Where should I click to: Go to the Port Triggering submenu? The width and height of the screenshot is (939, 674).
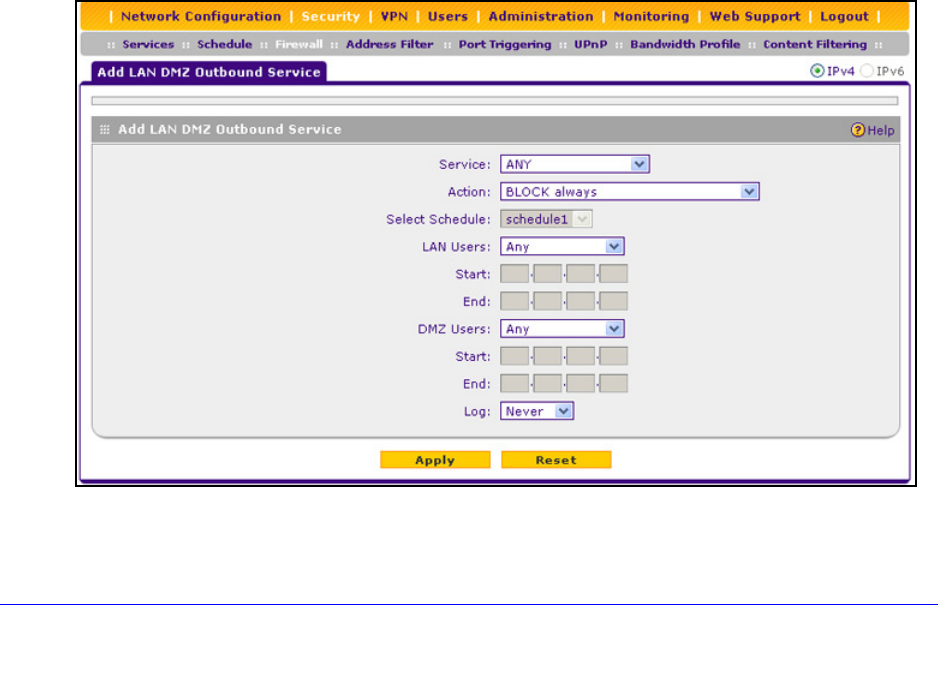point(505,44)
